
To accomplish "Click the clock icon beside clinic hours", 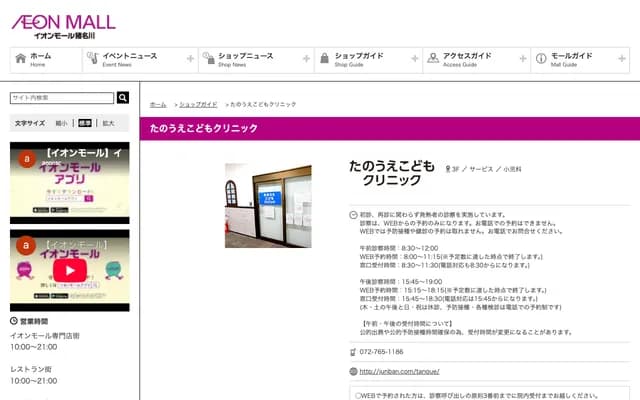I will [x=353, y=215].
